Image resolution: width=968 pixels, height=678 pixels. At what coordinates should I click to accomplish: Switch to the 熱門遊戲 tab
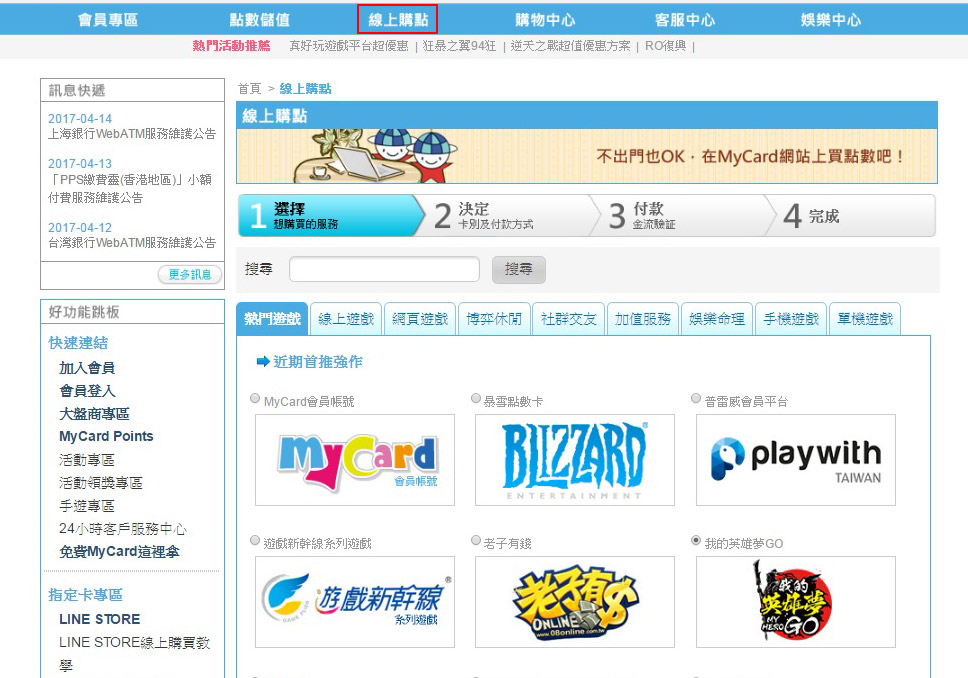click(272, 319)
